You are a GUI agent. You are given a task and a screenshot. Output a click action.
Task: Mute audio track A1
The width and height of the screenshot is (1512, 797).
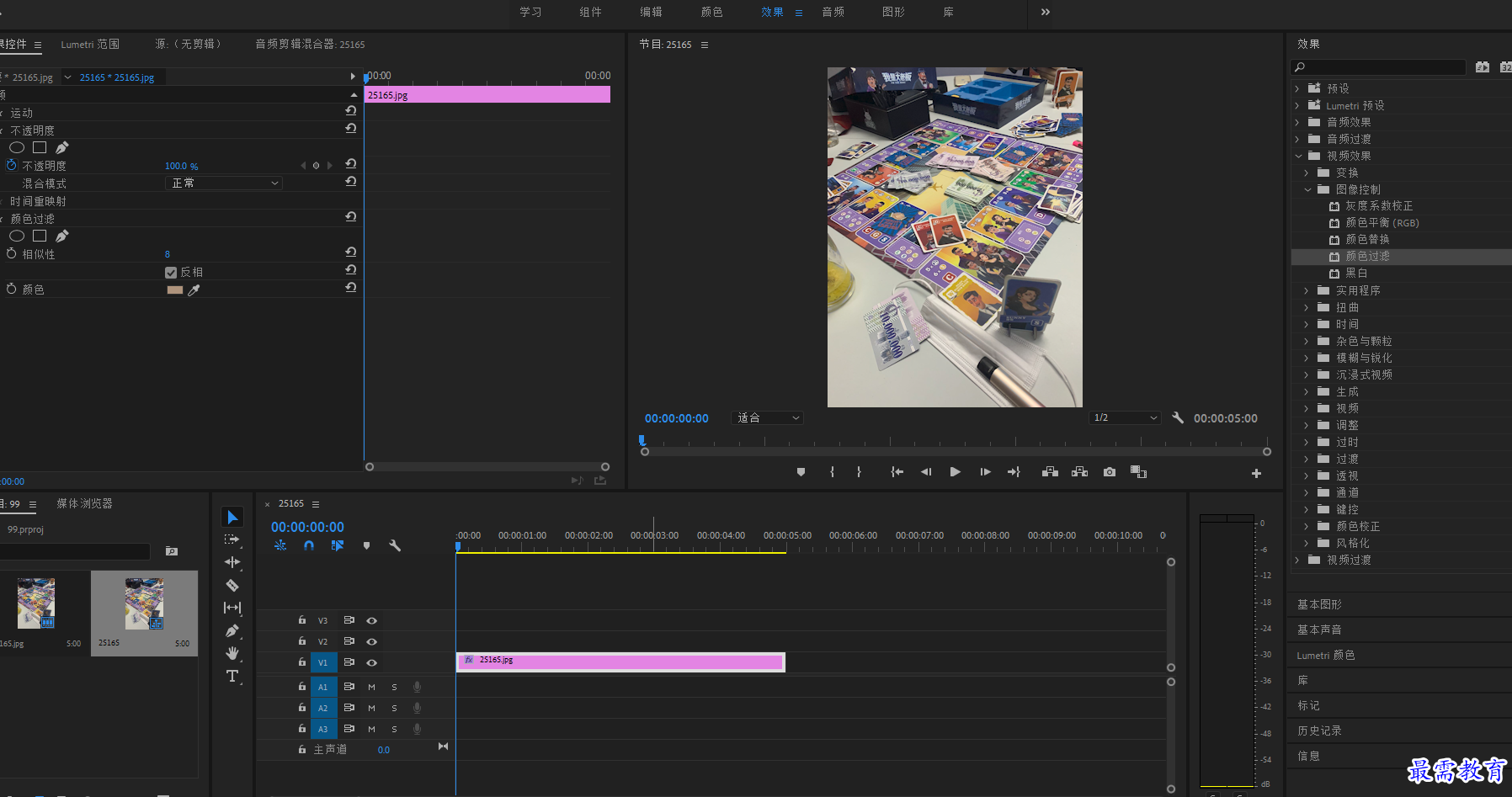(371, 687)
